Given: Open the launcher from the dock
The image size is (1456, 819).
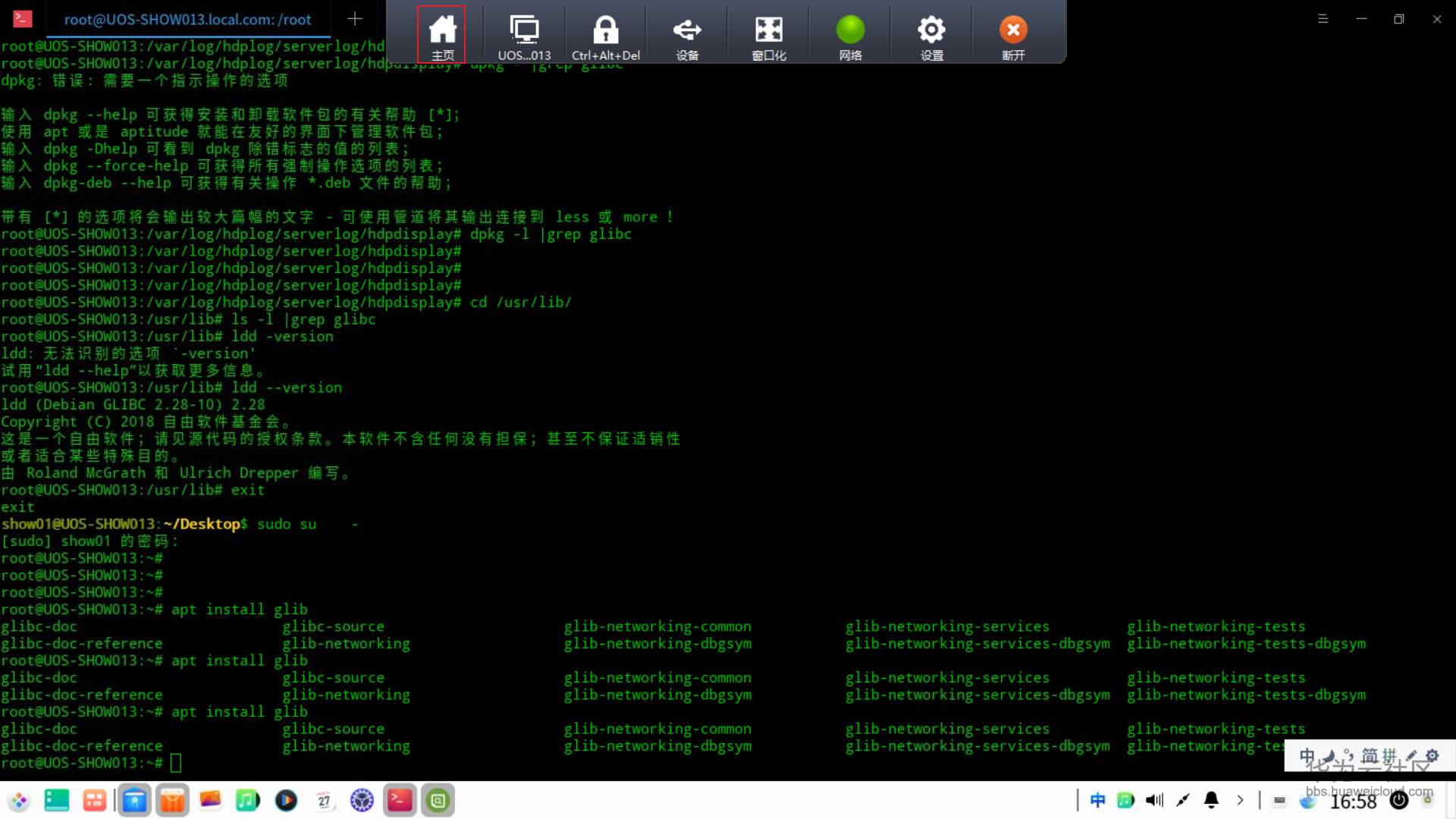Looking at the screenshot, I should [19, 800].
